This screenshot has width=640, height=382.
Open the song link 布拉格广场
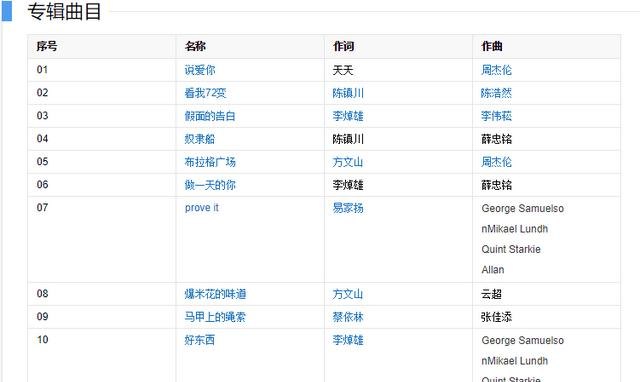[210, 162]
